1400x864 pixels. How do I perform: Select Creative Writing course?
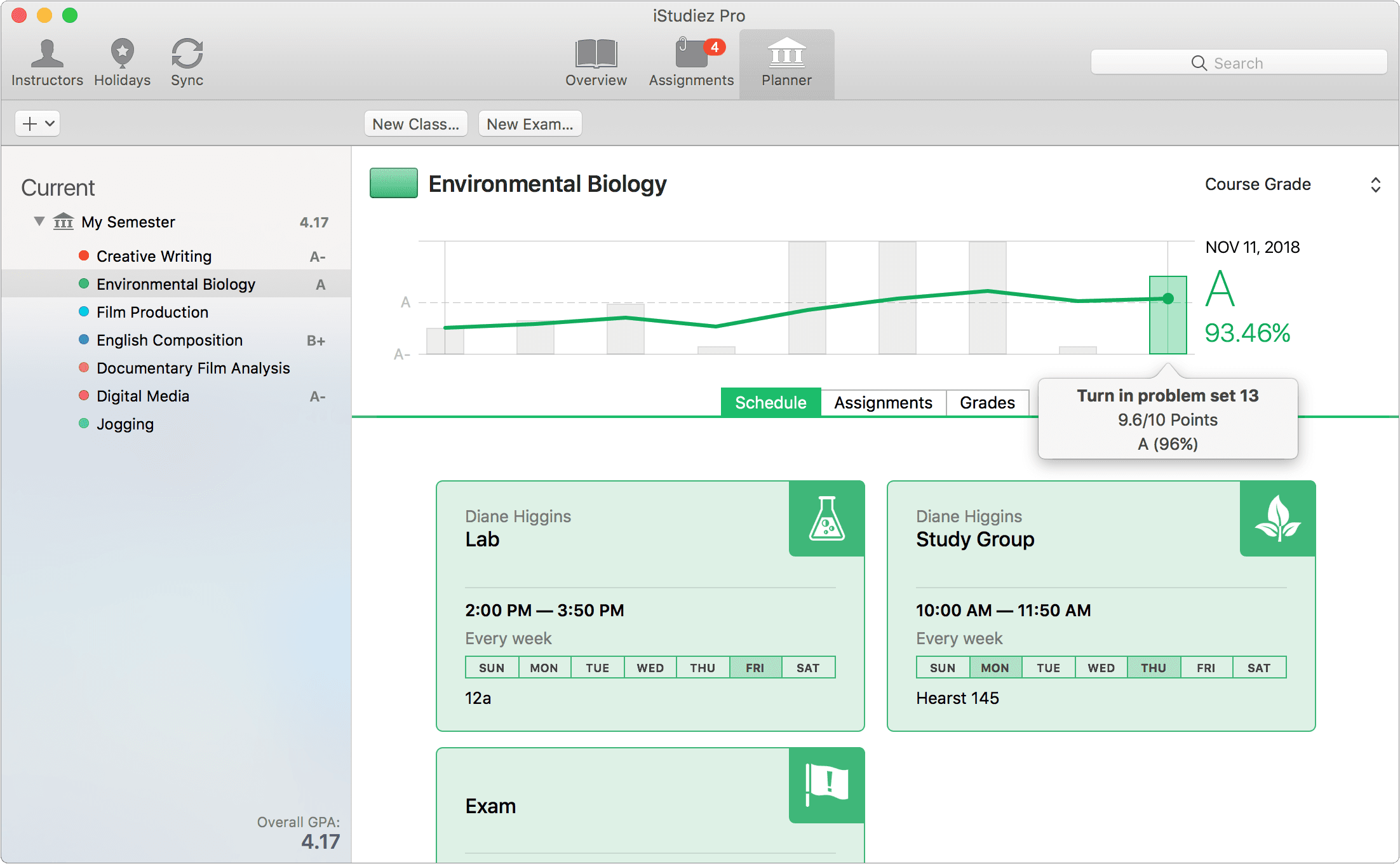176,256
